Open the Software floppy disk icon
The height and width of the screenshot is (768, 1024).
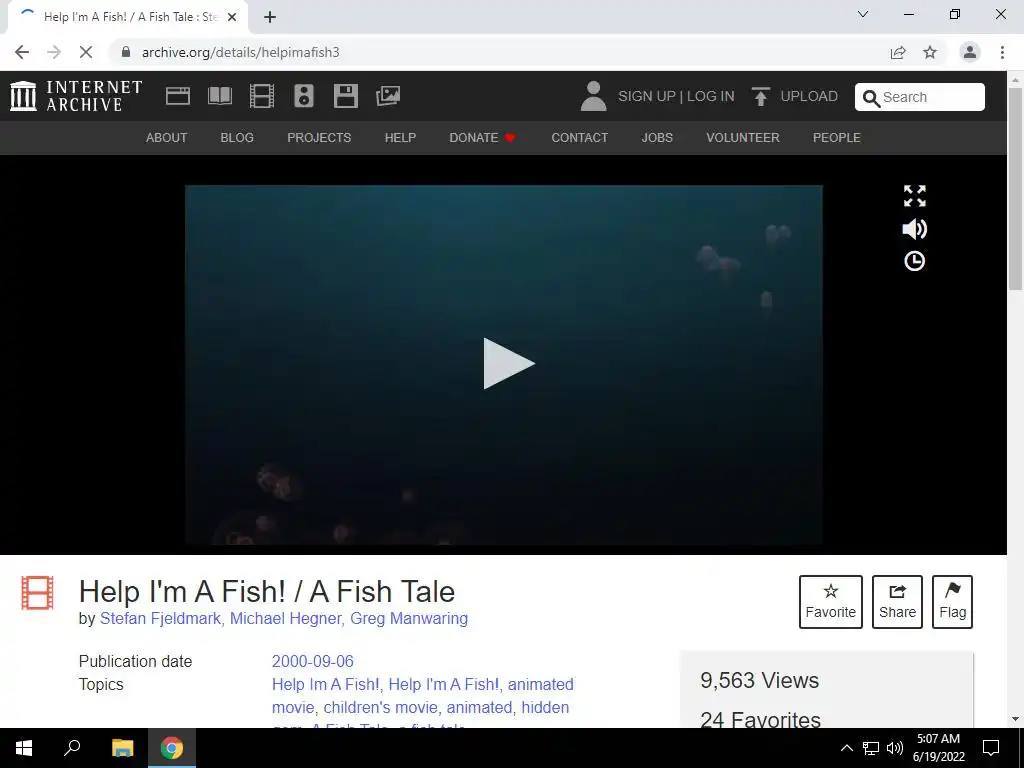click(345, 96)
